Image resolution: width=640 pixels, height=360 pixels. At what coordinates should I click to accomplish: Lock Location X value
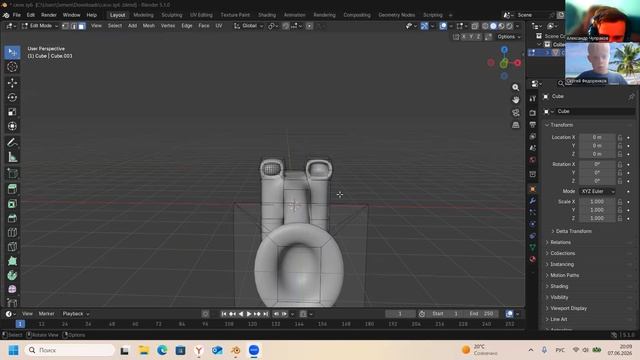point(620,138)
